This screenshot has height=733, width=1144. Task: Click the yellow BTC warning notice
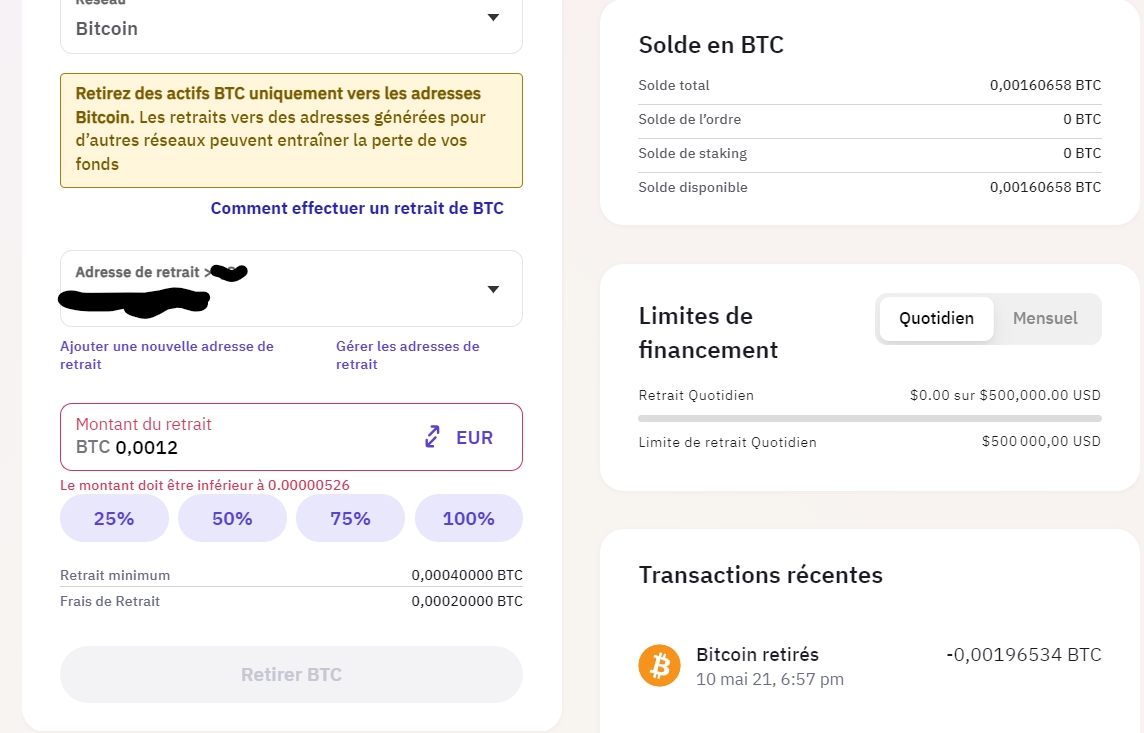291,130
